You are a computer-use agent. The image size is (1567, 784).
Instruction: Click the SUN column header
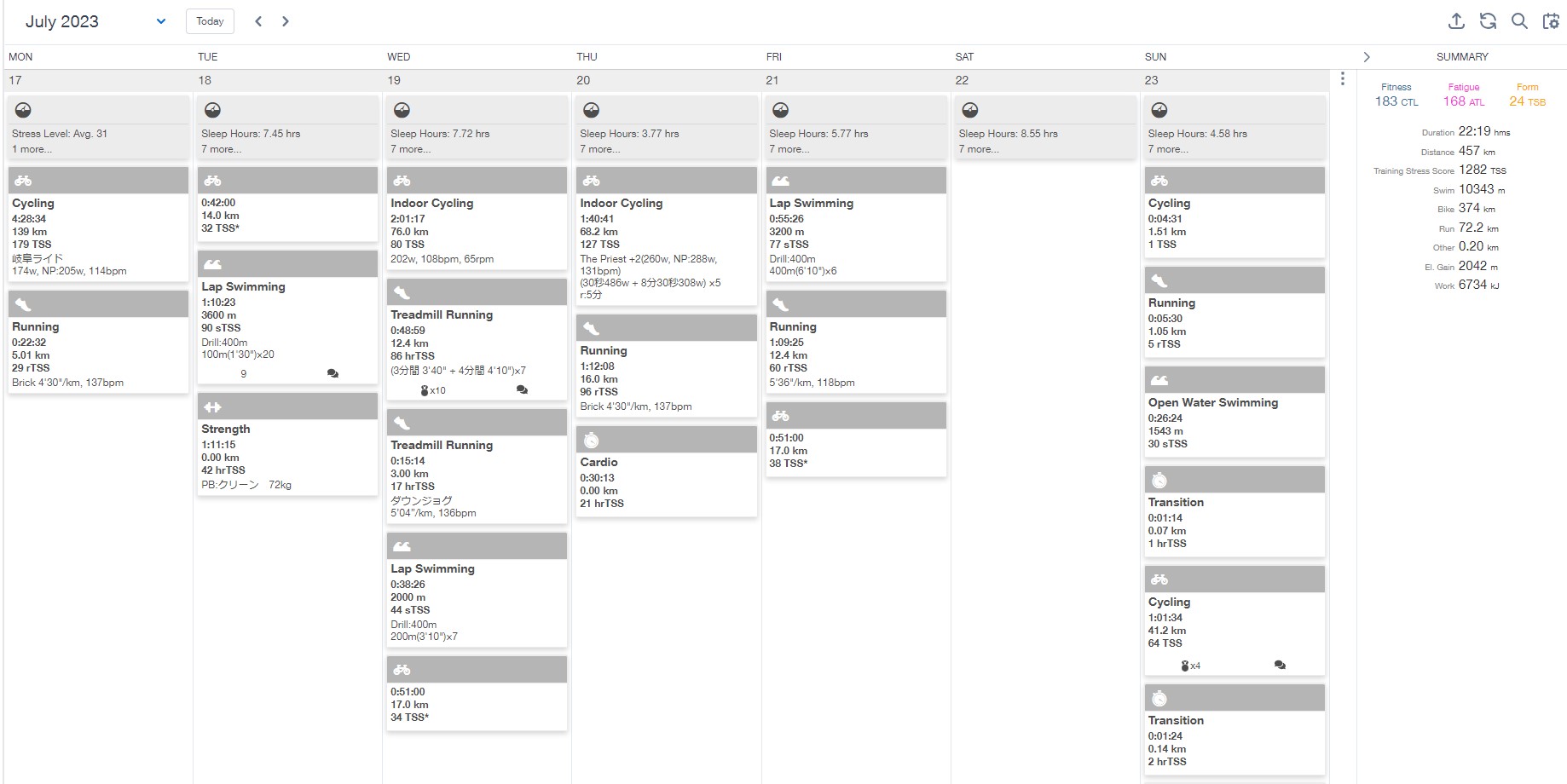(1155, 57)
